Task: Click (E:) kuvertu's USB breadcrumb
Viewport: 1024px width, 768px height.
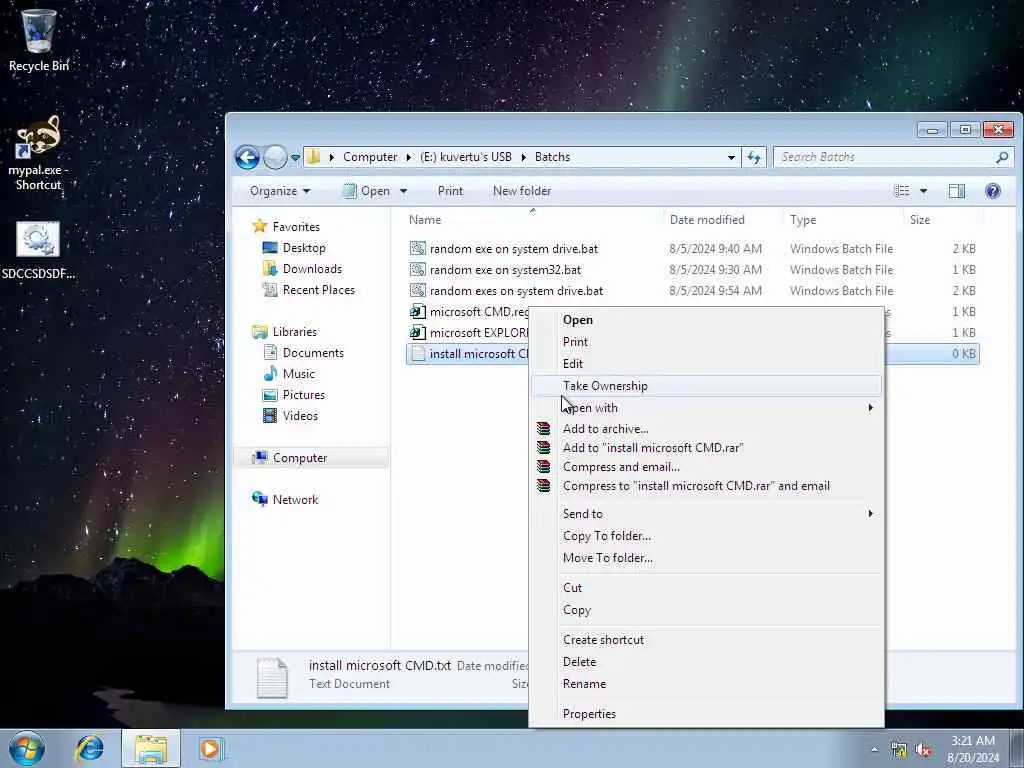Action: (466, 157)
